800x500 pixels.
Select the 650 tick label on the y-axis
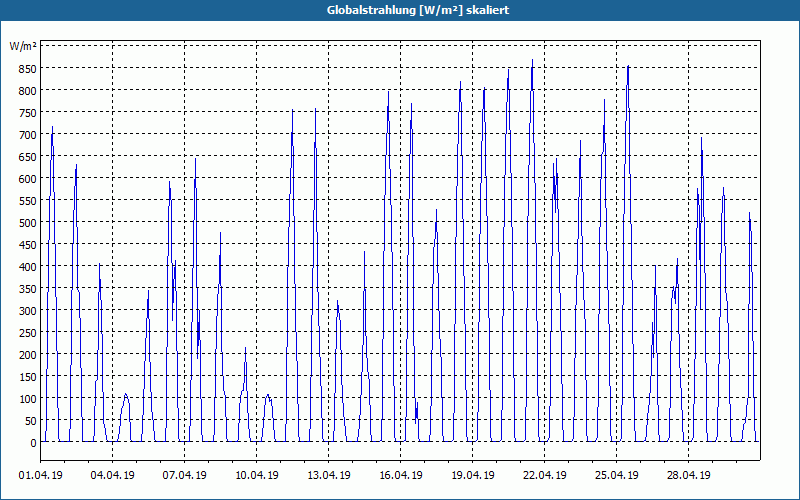click(x=28, y=157)
